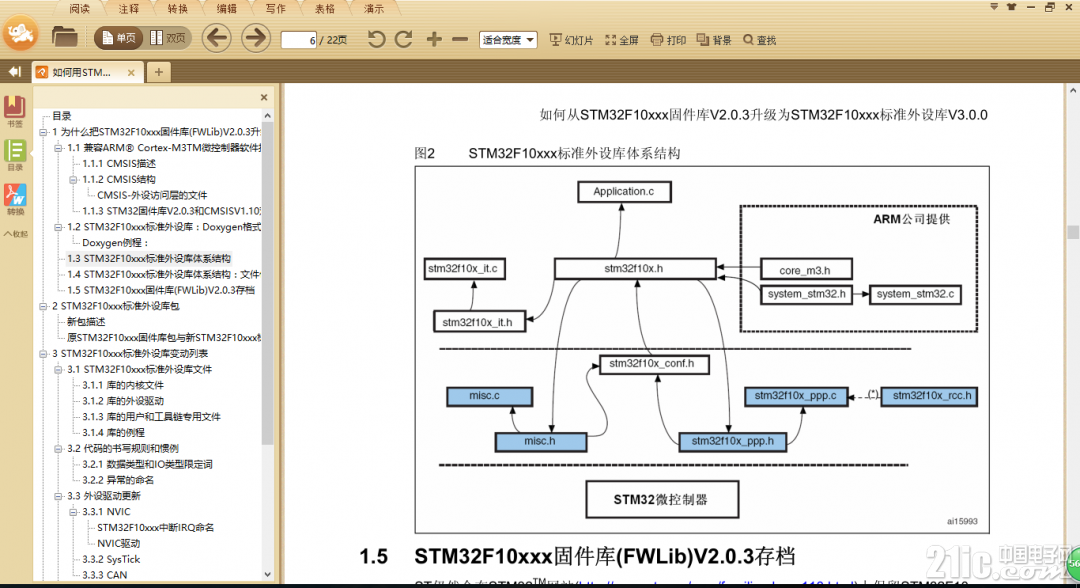The image size is (1080, 588).
Task: Collapse the 2 STM32F10xxx标准外设库包 node
Action: tap(43, 306)
